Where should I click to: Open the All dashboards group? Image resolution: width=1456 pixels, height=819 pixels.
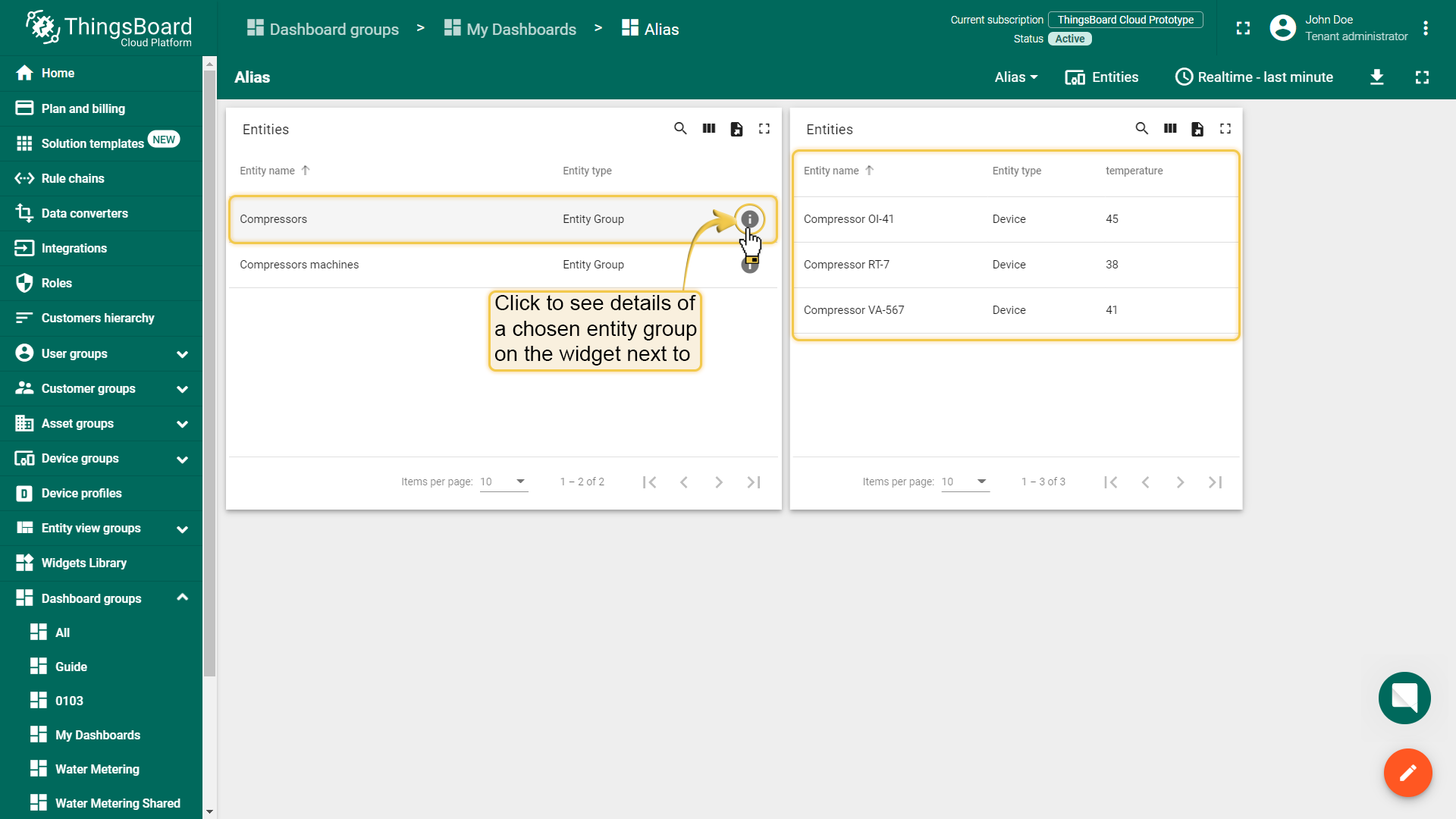pyautogui.click(x=101, y=632)
